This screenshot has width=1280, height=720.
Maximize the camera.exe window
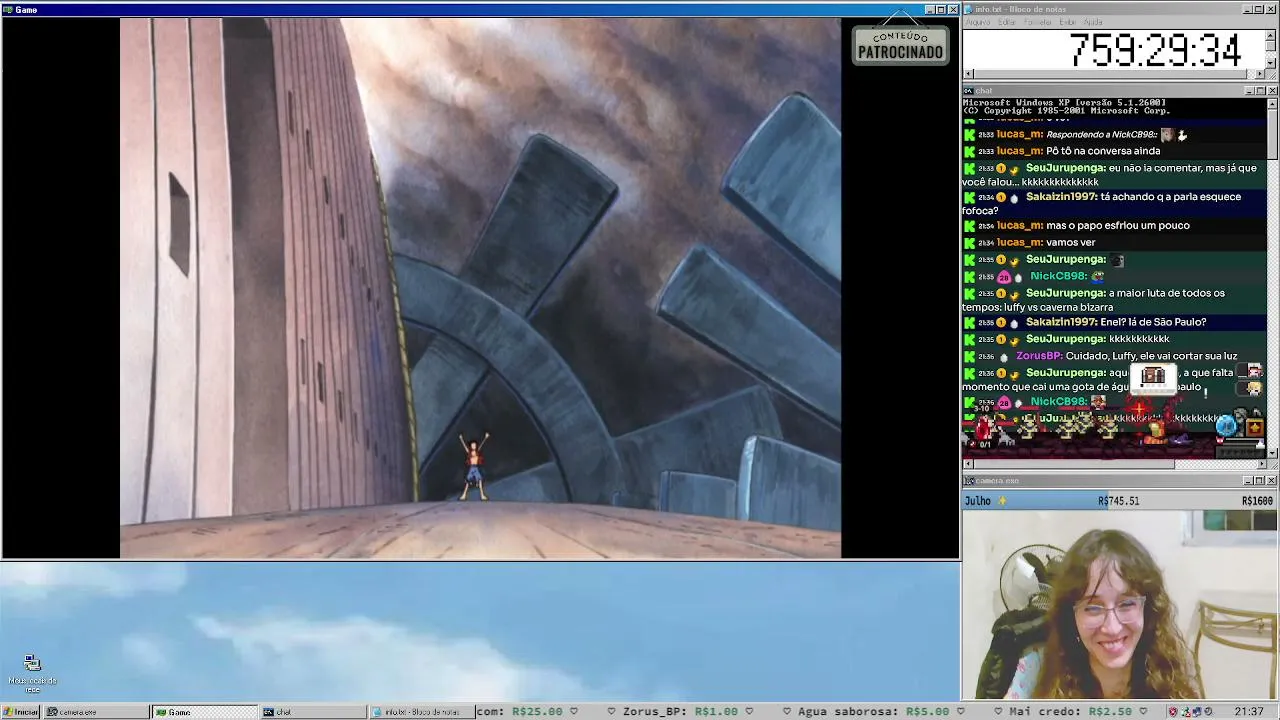point(1260,481)
